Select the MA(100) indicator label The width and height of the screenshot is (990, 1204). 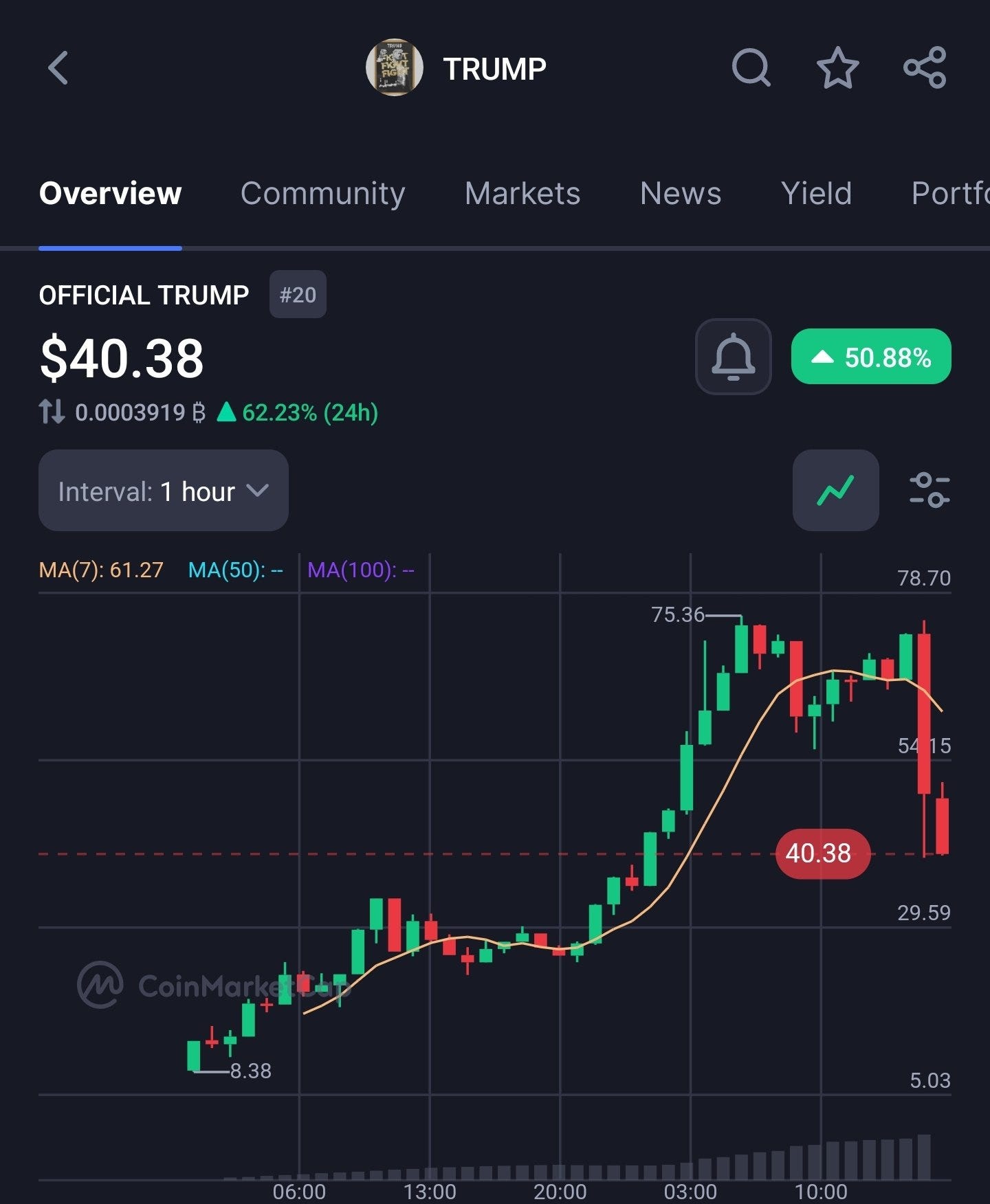(360, 570)
